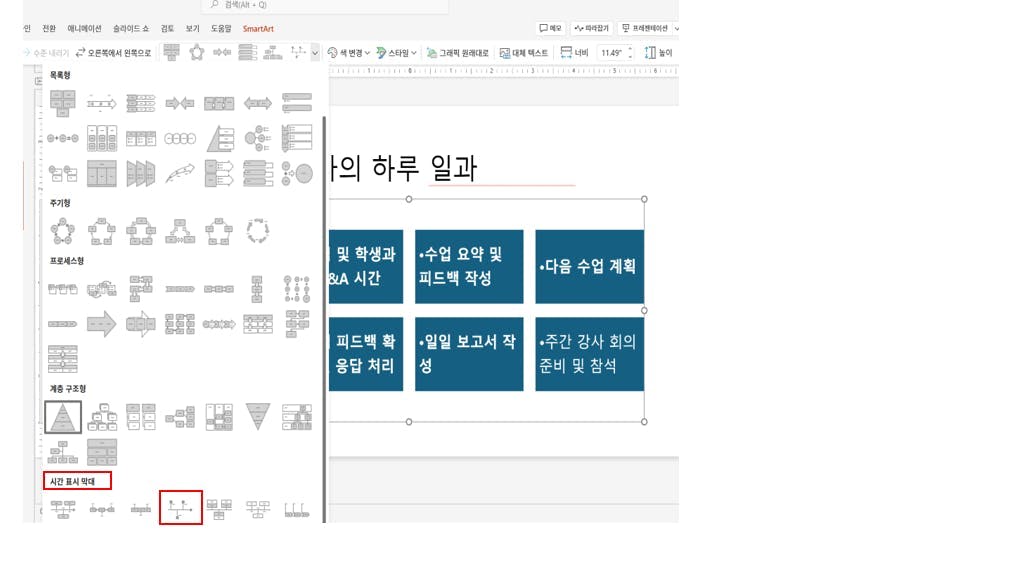Select the inverted pyramid layout icon
The image size is (1024, 576).
click(259, 416)
